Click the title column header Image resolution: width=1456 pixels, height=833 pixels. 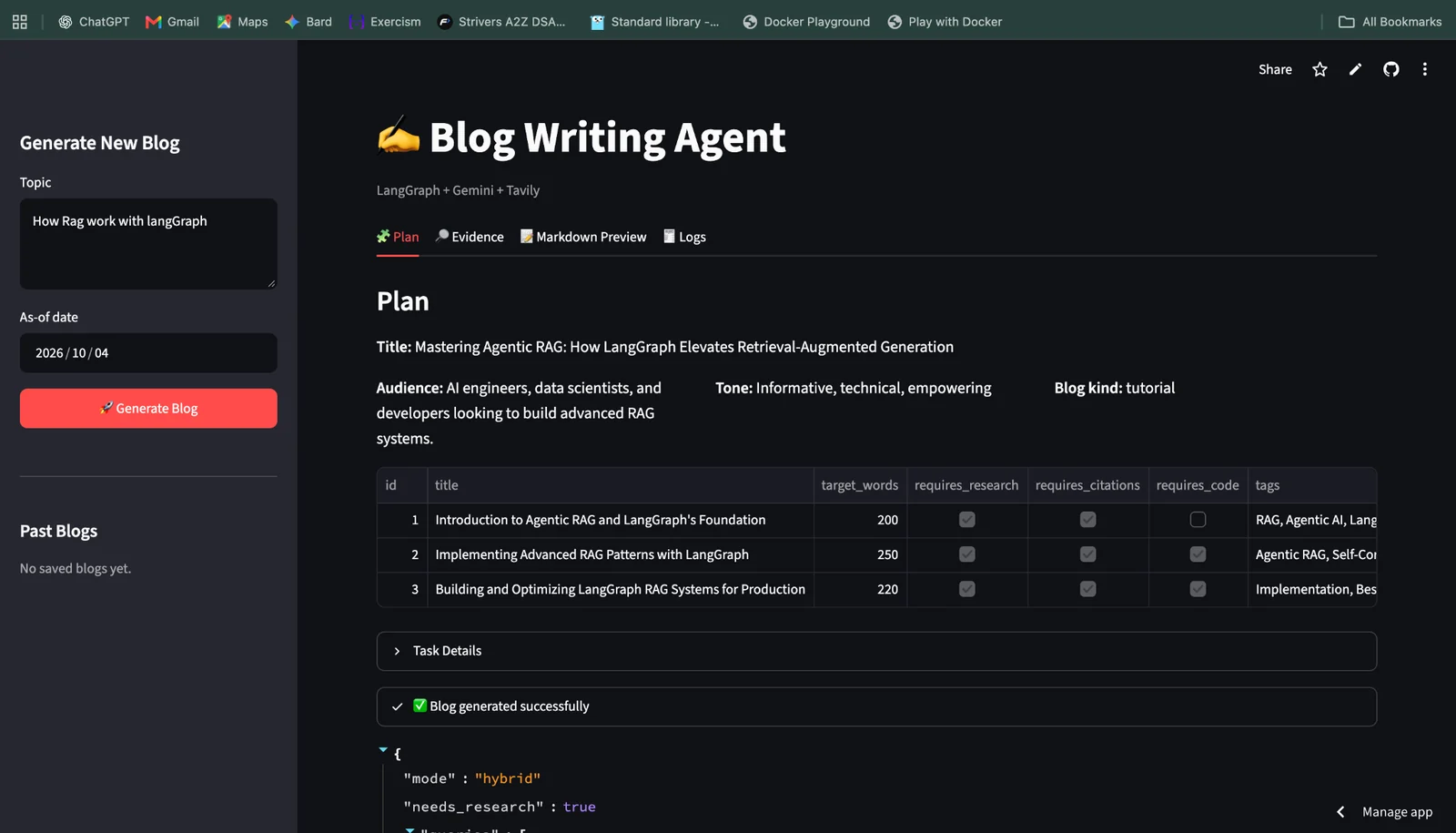tap(621, 485)
